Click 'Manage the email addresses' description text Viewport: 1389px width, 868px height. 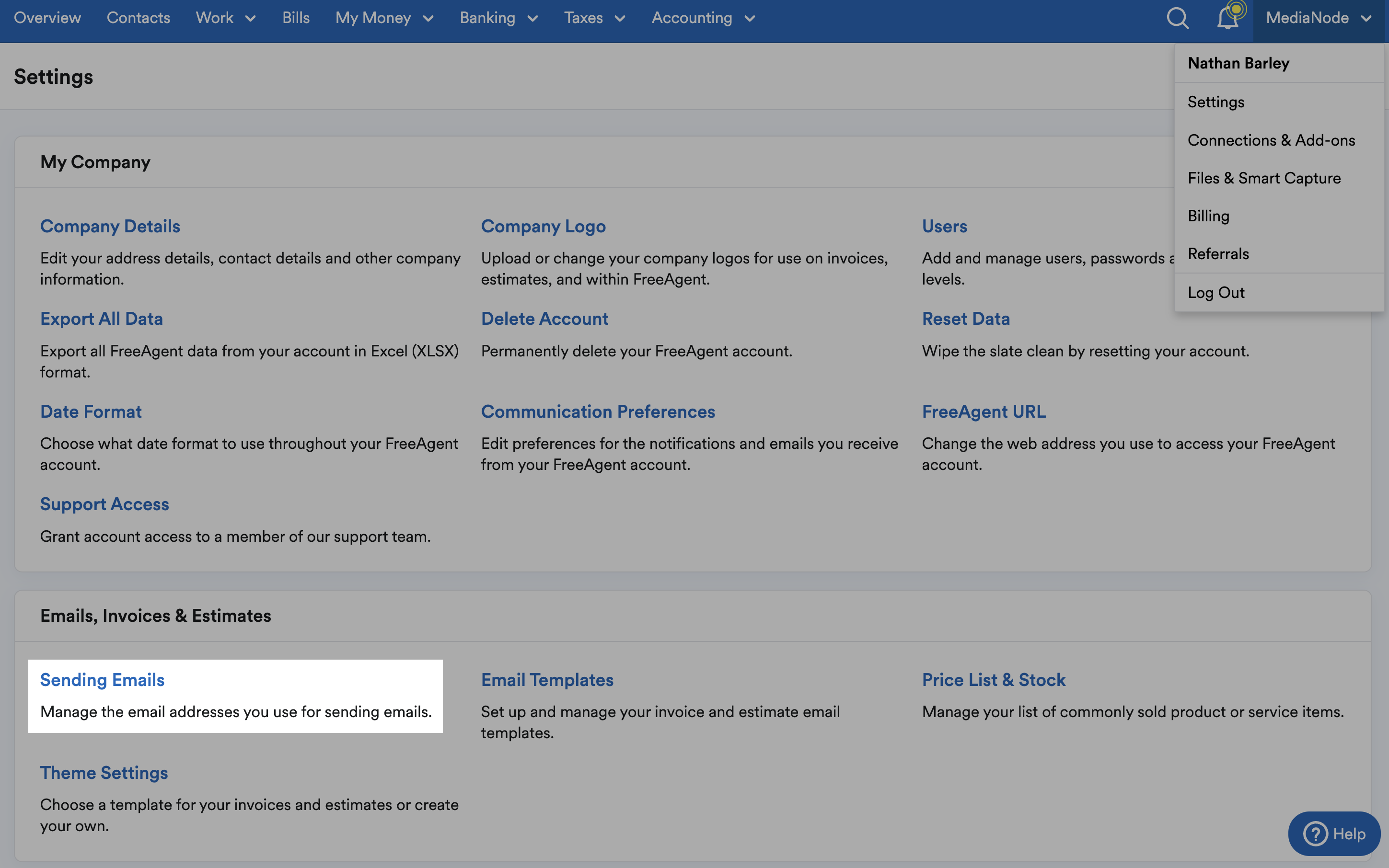[x=236, y=712]
